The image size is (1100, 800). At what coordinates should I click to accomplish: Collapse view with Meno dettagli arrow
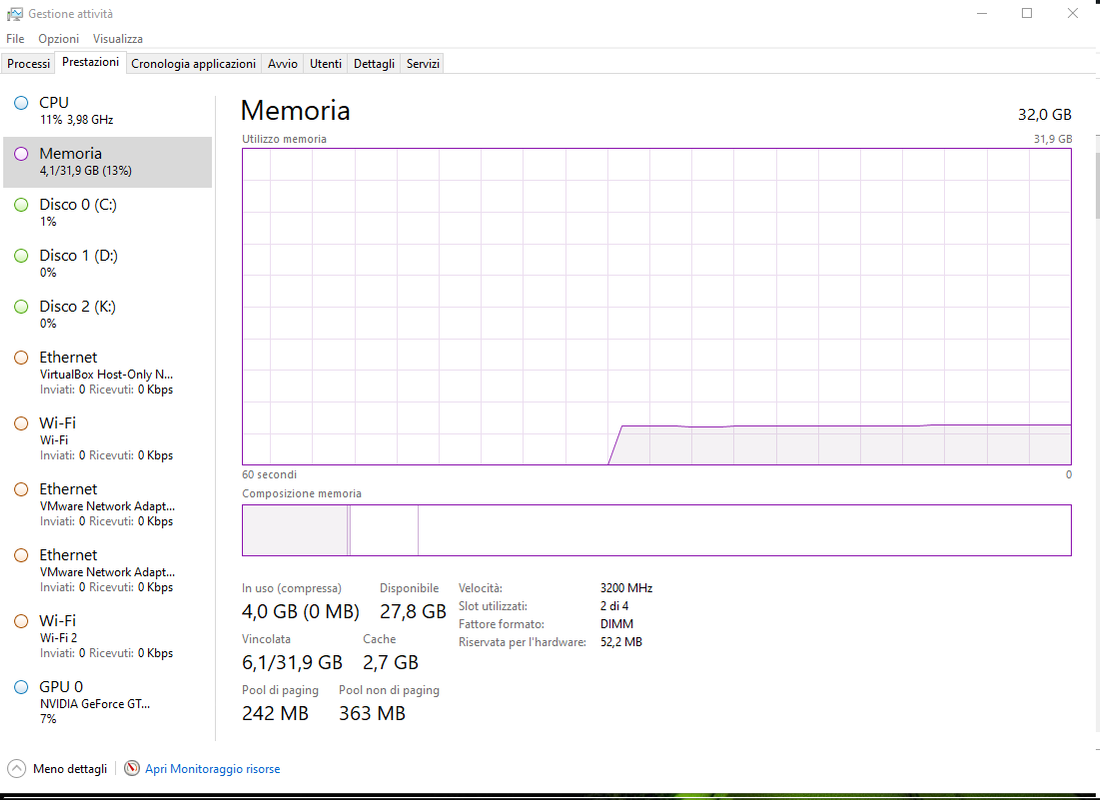tap(16, 768)
